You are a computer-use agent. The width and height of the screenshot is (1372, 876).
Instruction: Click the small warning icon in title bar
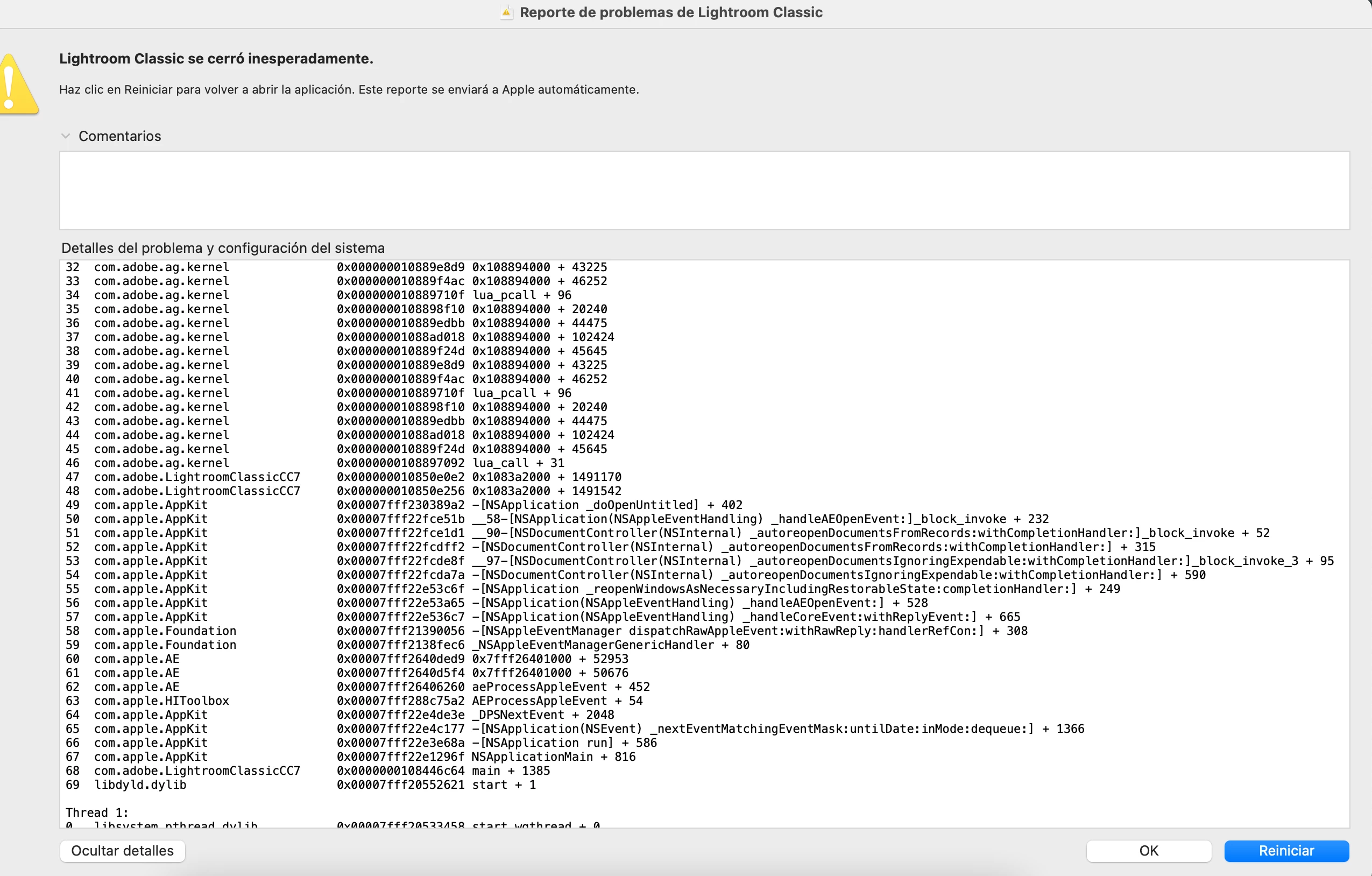(x=506, y=12)
